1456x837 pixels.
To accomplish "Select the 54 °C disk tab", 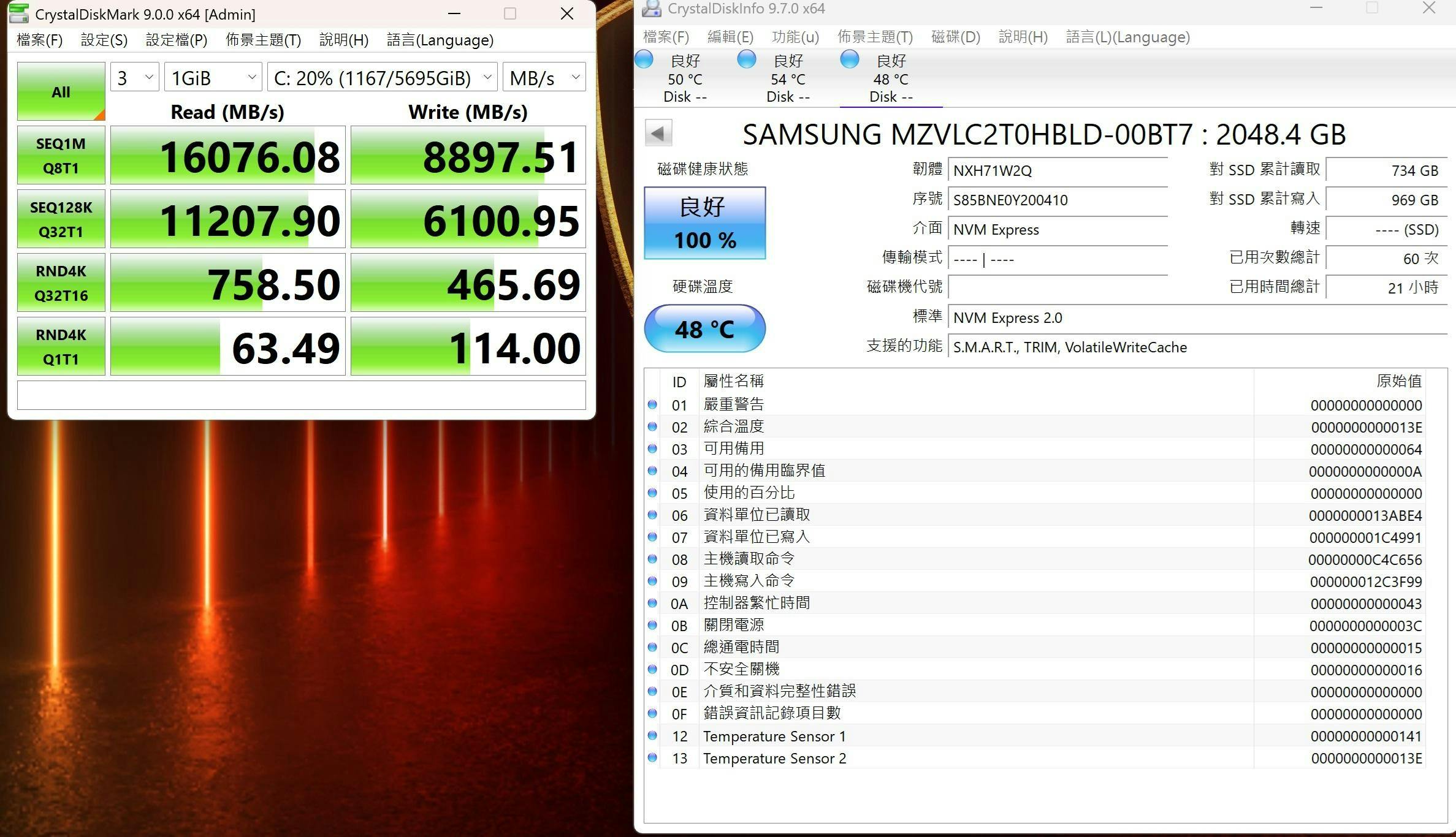I will [x=788, y=78].
